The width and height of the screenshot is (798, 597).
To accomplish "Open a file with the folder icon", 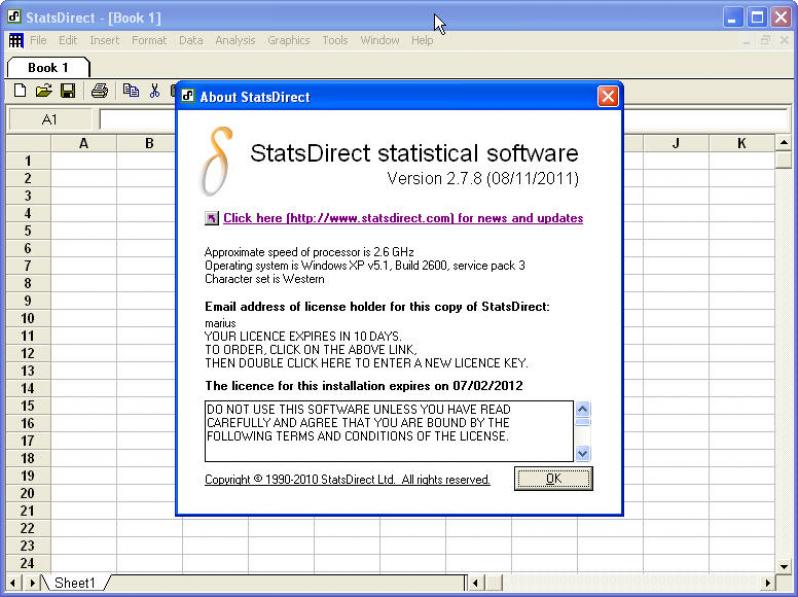I will pos(44,91).
